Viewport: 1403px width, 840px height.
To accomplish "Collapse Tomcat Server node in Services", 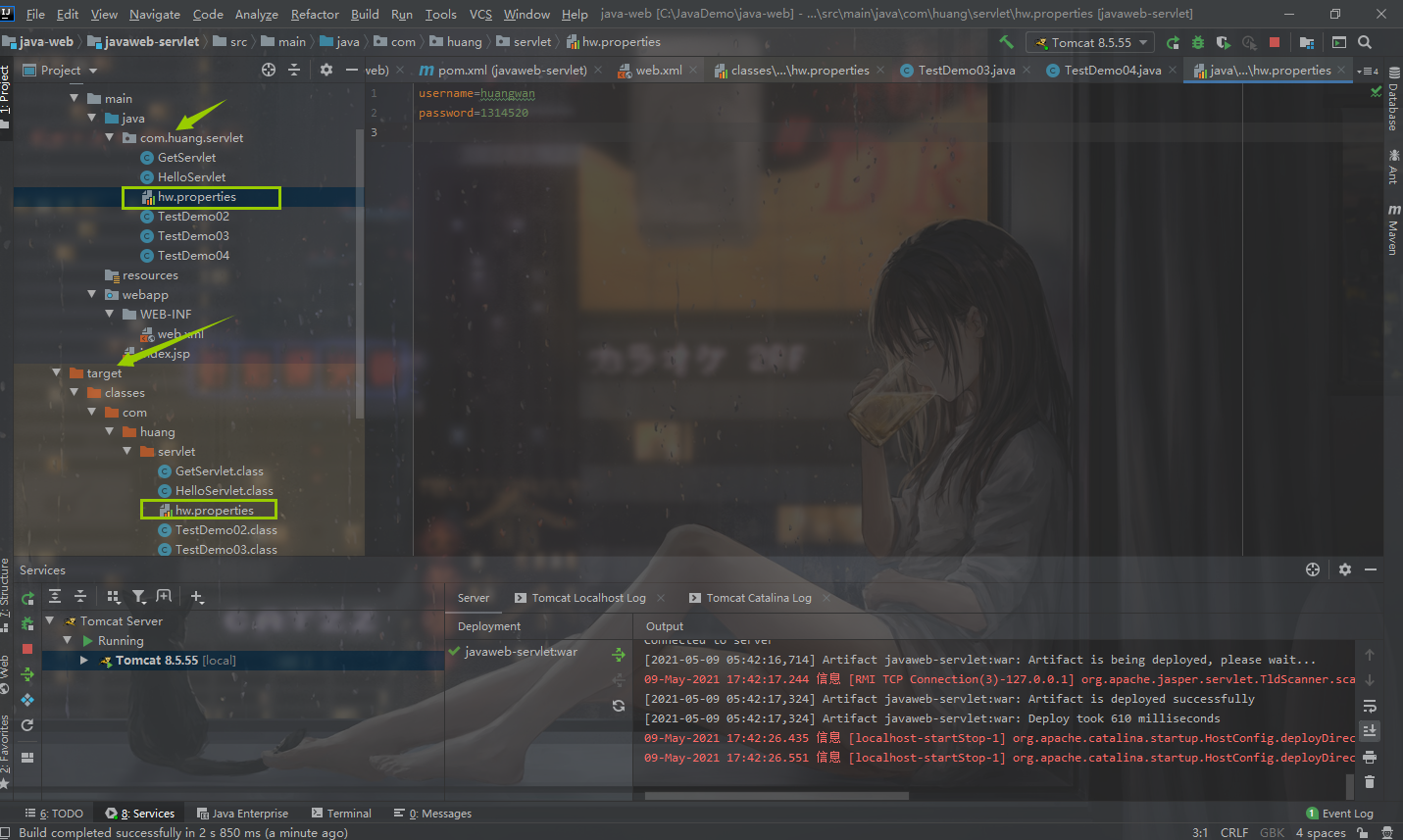I will pos(49,620).
